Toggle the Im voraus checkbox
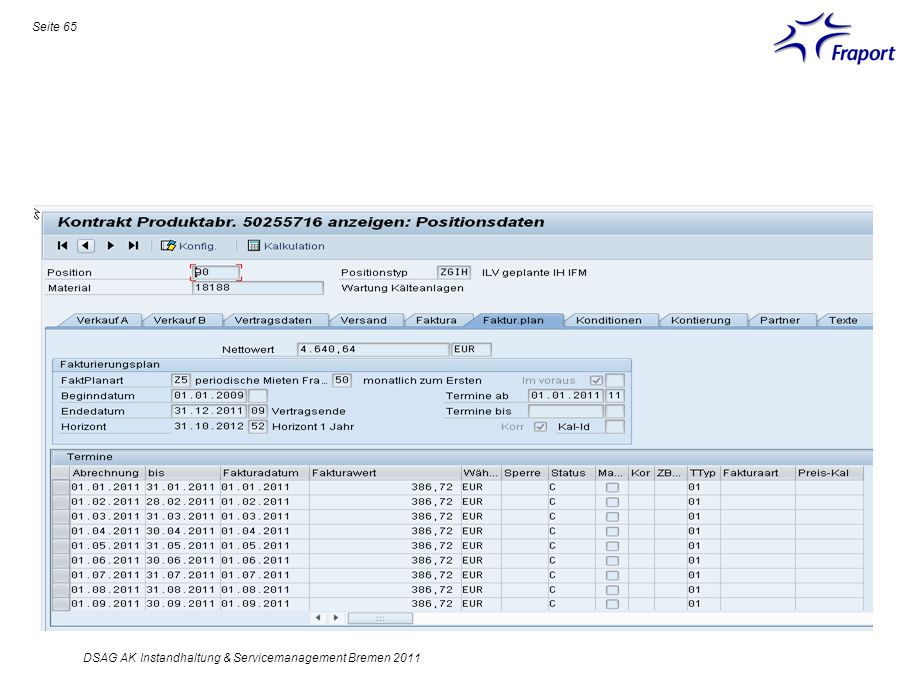 pyautogui.click(x=596, y=380)
